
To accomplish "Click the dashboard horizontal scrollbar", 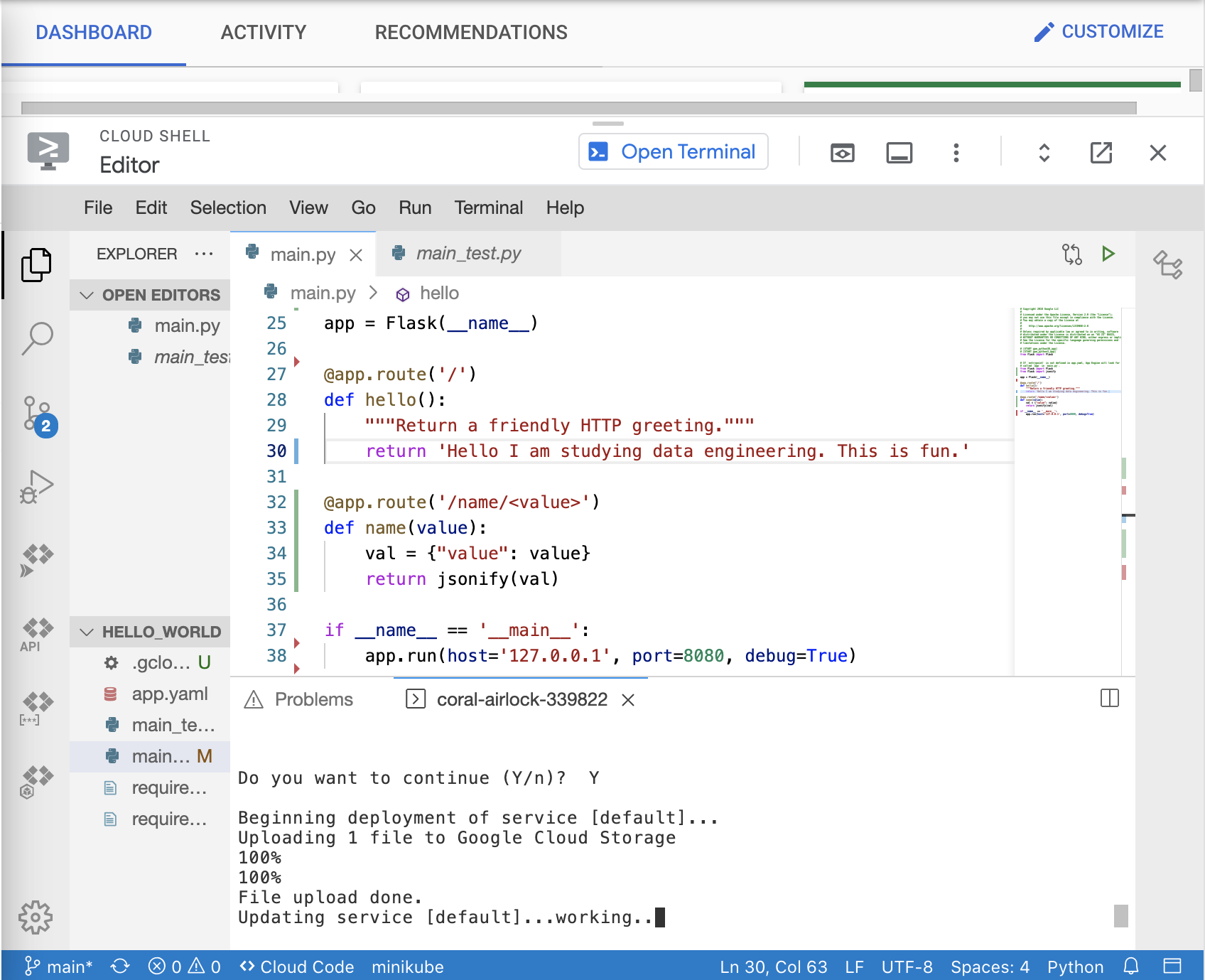I will pos(579,108).
